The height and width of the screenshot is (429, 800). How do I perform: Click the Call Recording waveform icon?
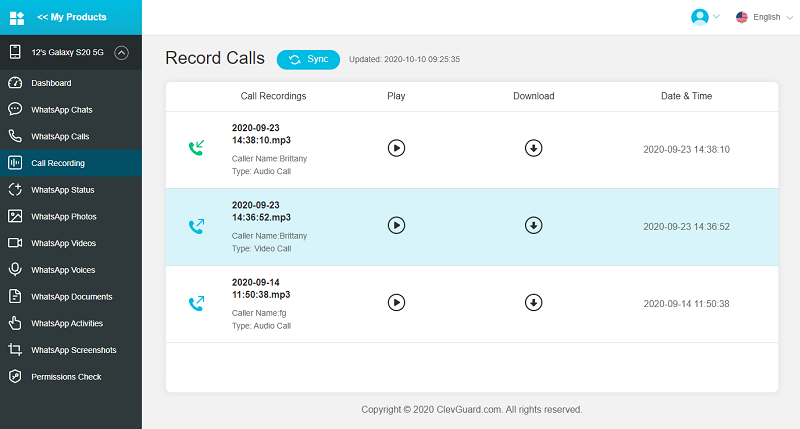click(x=15, y=163)
